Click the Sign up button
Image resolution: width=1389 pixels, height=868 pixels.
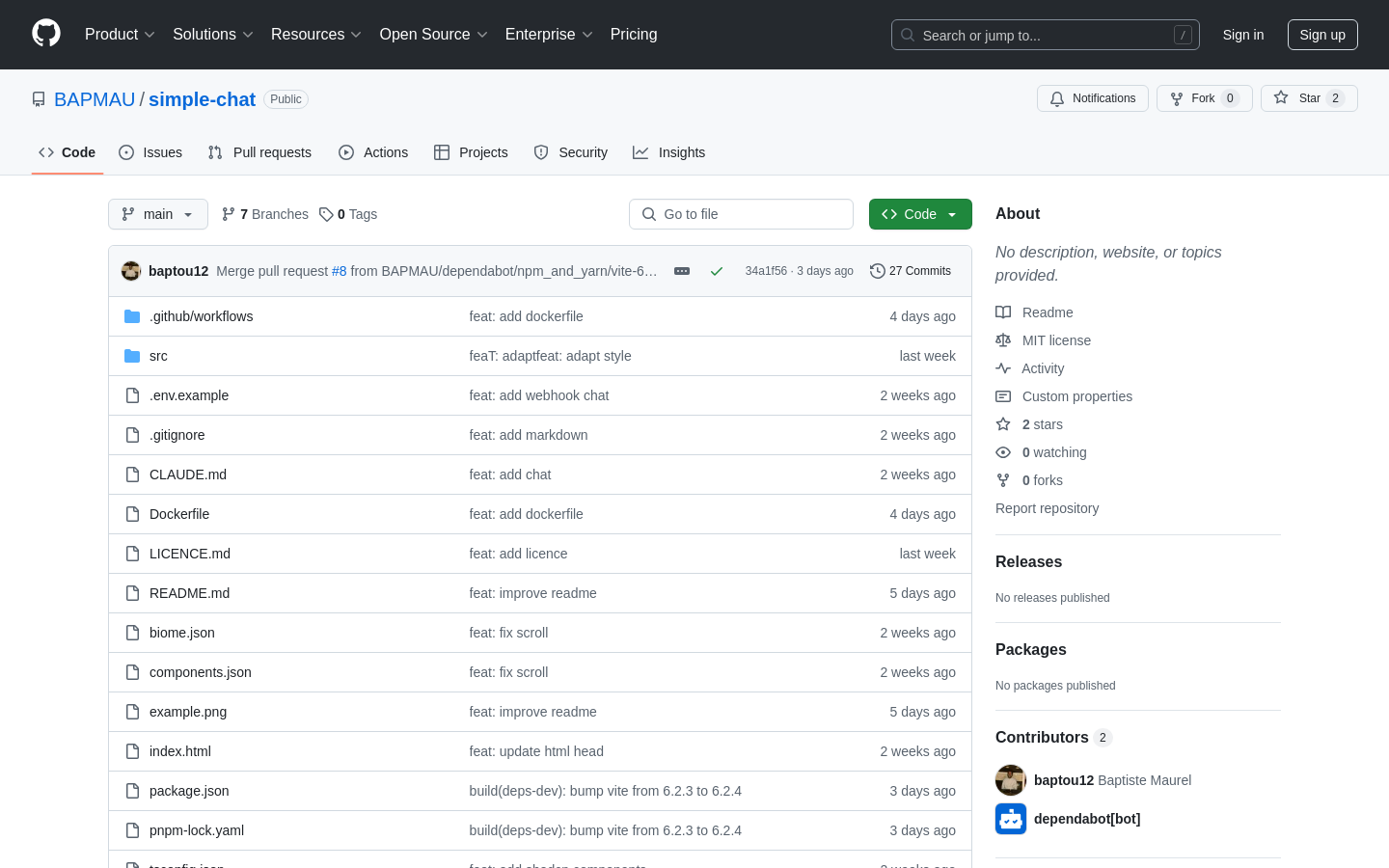pos(1322,35)
